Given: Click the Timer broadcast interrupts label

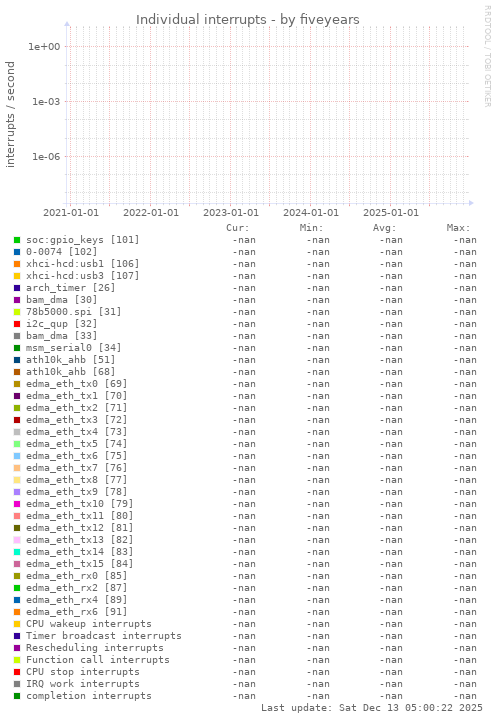Looking at the screenshot, I should click(x=104, y=636).
